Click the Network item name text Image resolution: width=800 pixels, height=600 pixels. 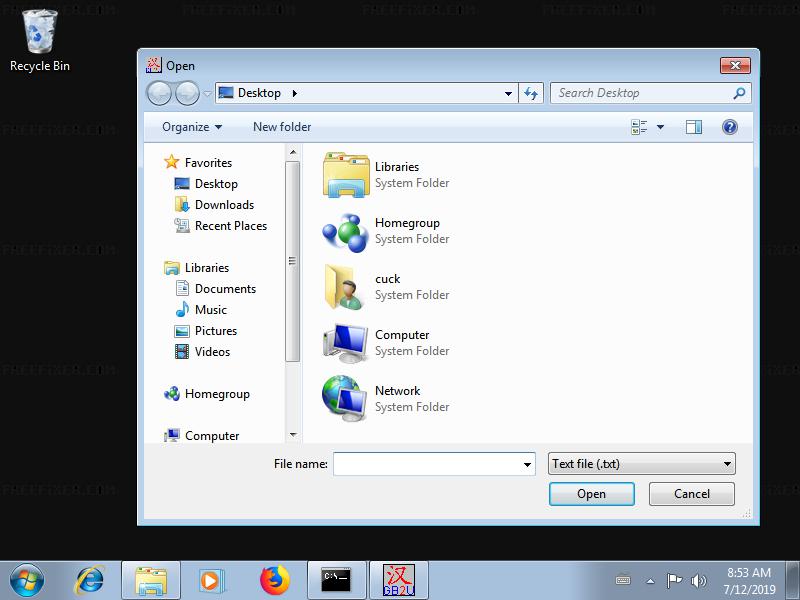tap(397, 391)
